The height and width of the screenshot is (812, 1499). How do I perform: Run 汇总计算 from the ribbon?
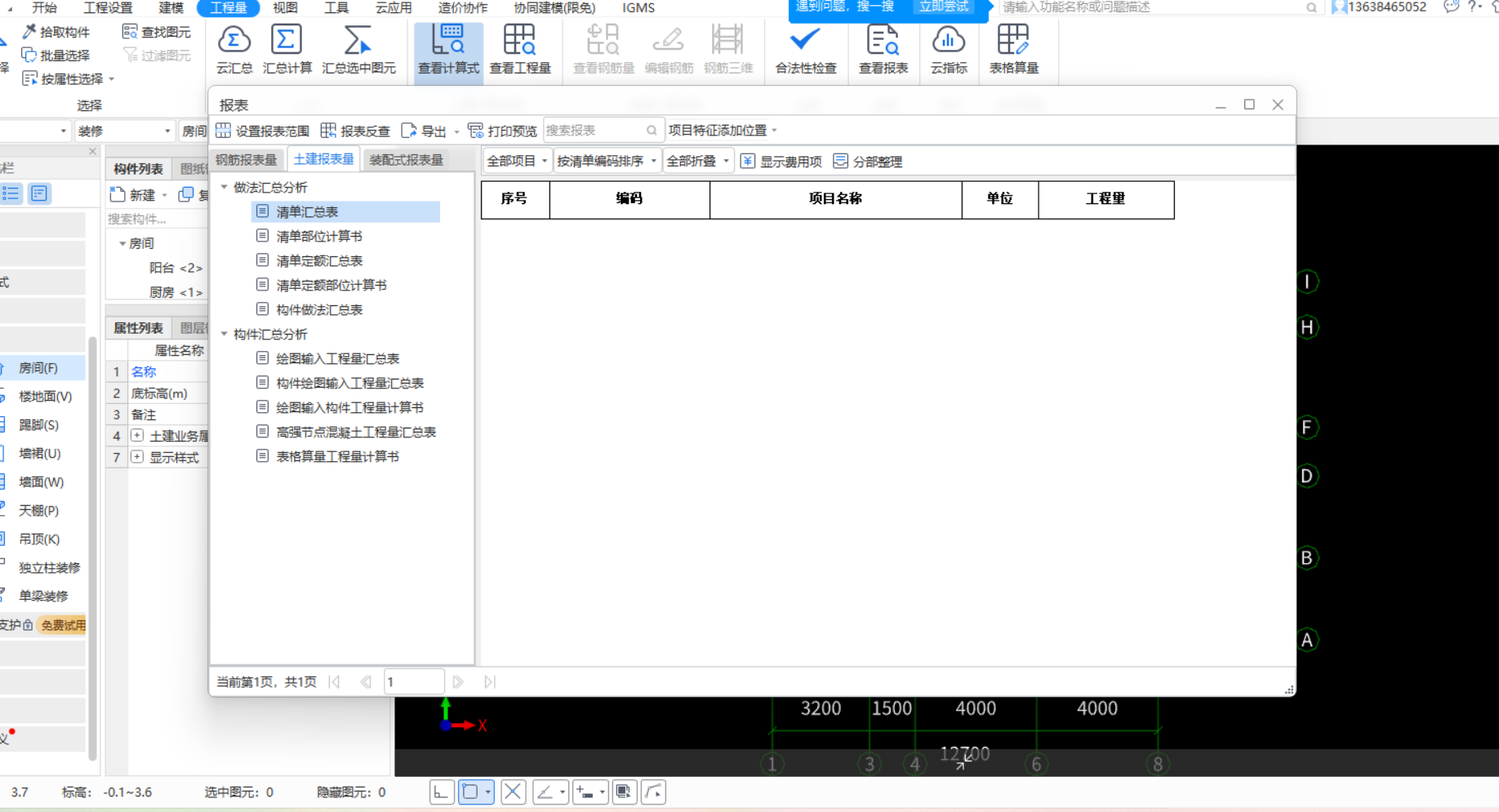[287, 50]
